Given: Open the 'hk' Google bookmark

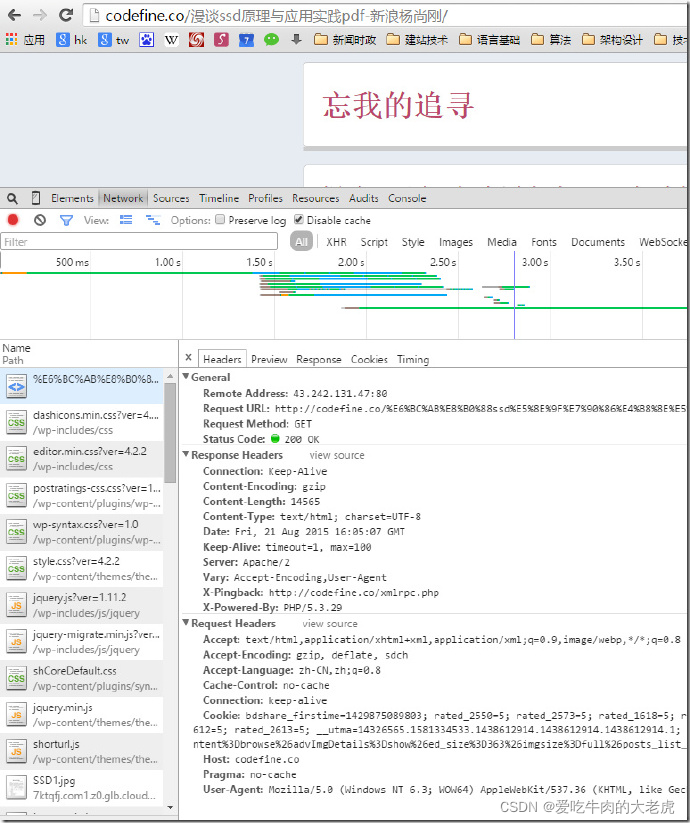Looking at the screenshot, I should [72, 39].
